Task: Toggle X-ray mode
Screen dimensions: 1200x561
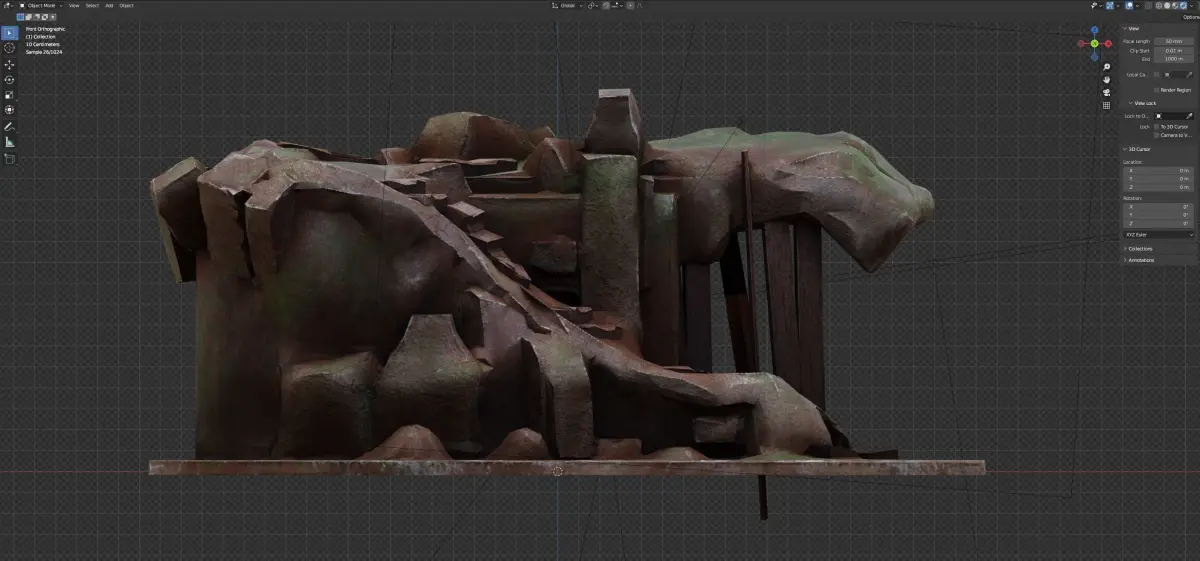Action: [x=1147, y=6]
